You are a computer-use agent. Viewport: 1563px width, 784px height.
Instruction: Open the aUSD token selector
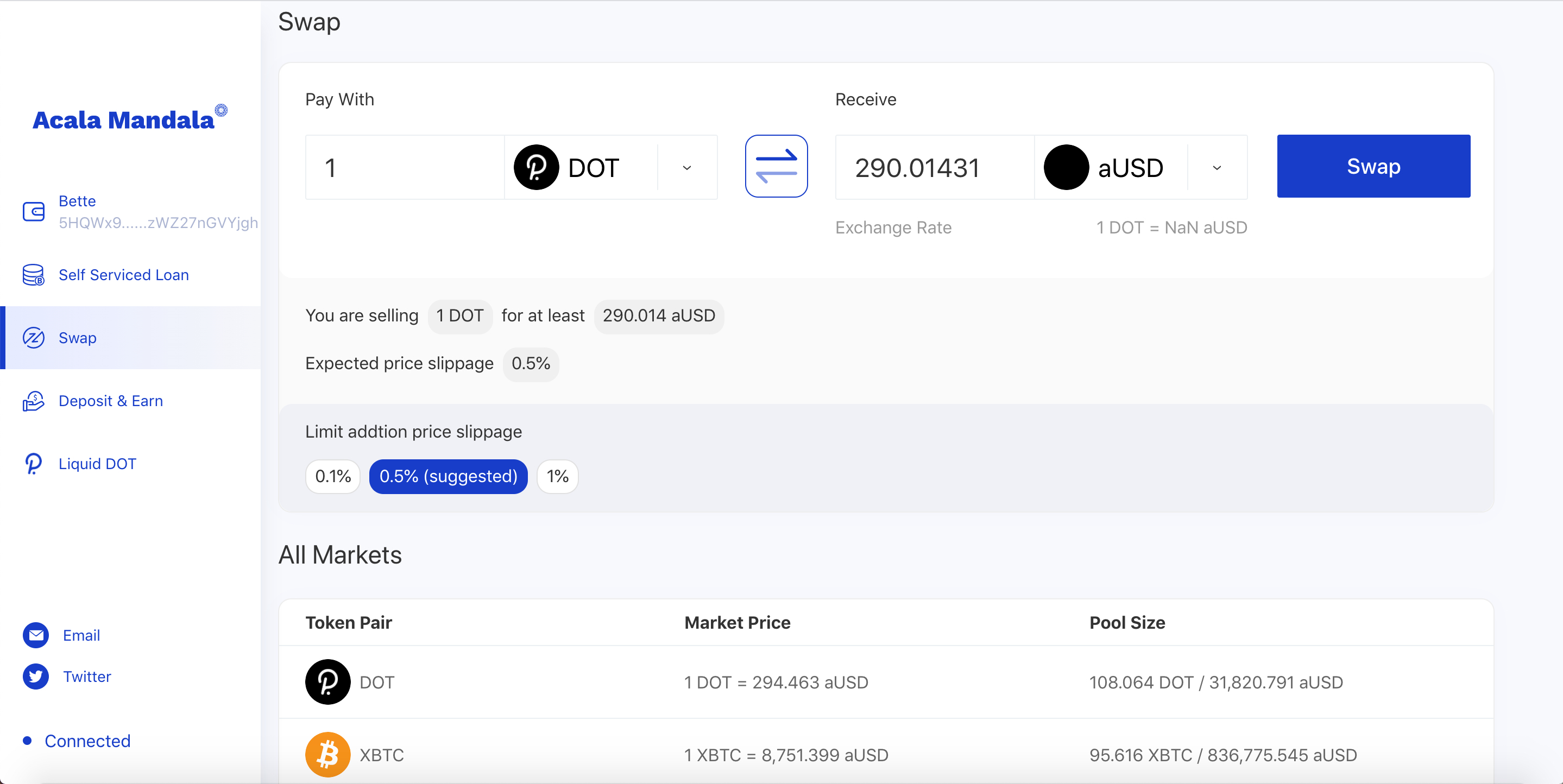1140,167
